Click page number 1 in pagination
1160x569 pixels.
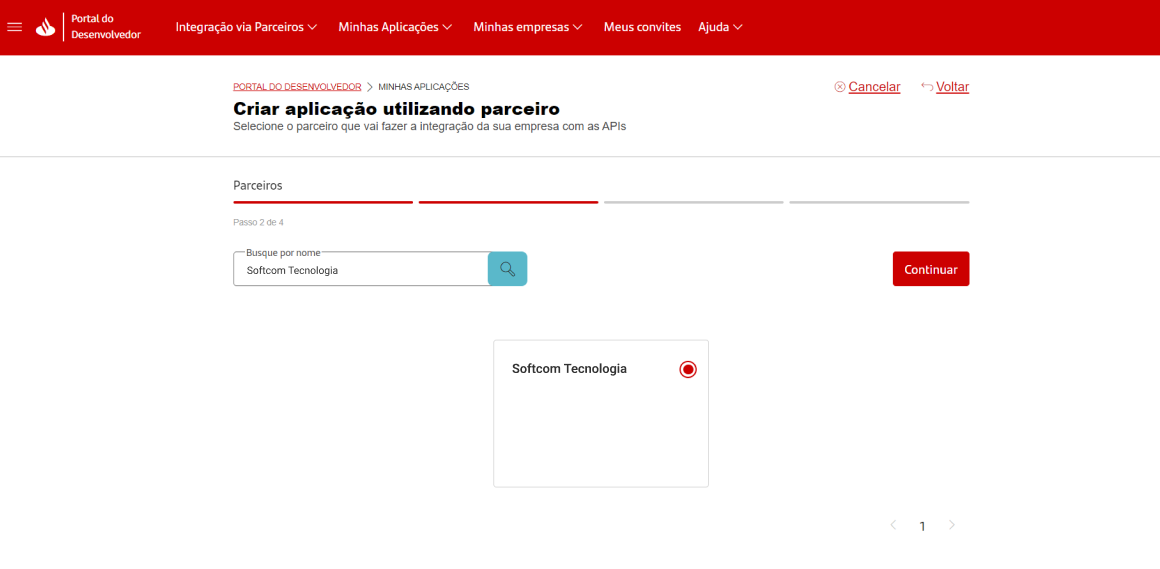click(x=922, y=526)
